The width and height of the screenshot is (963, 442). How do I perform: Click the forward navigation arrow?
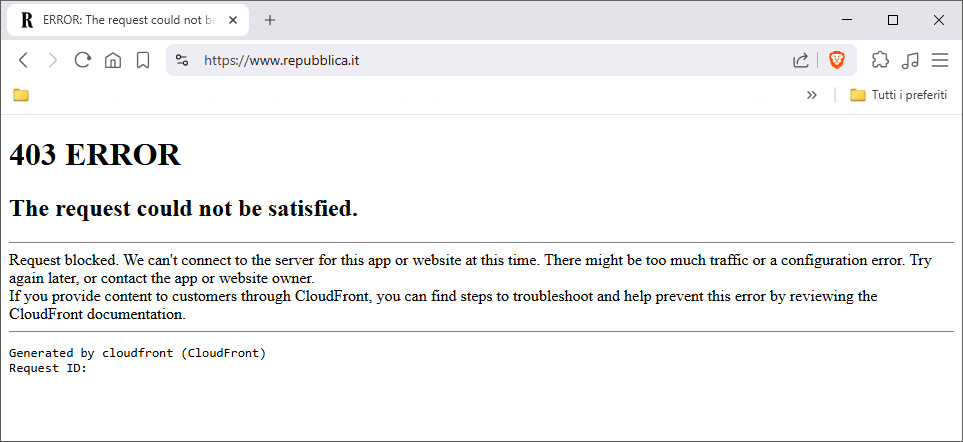53,60
